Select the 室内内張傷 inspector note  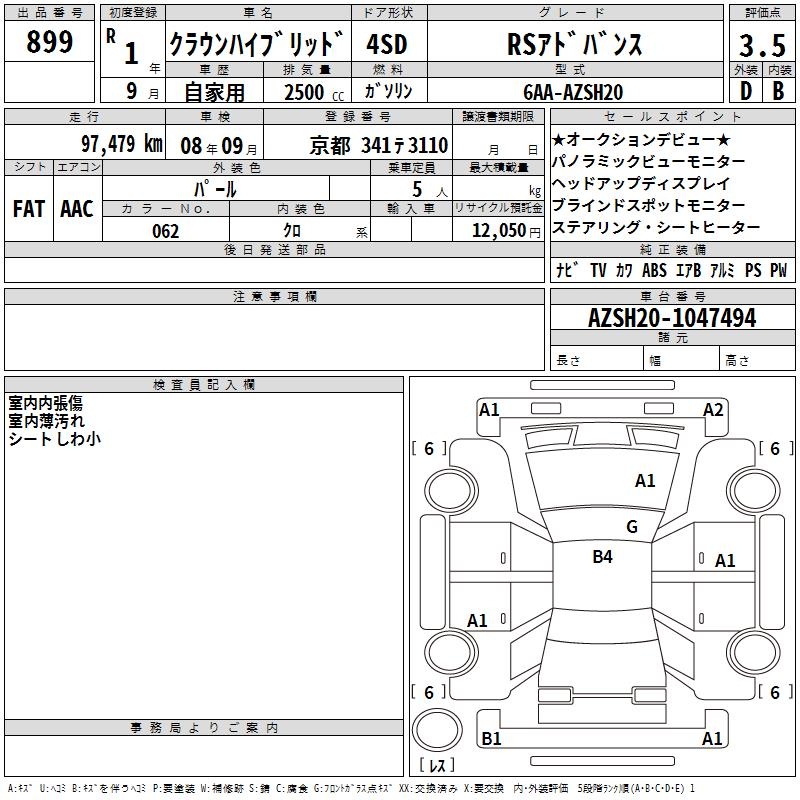(x=46, y=402)
